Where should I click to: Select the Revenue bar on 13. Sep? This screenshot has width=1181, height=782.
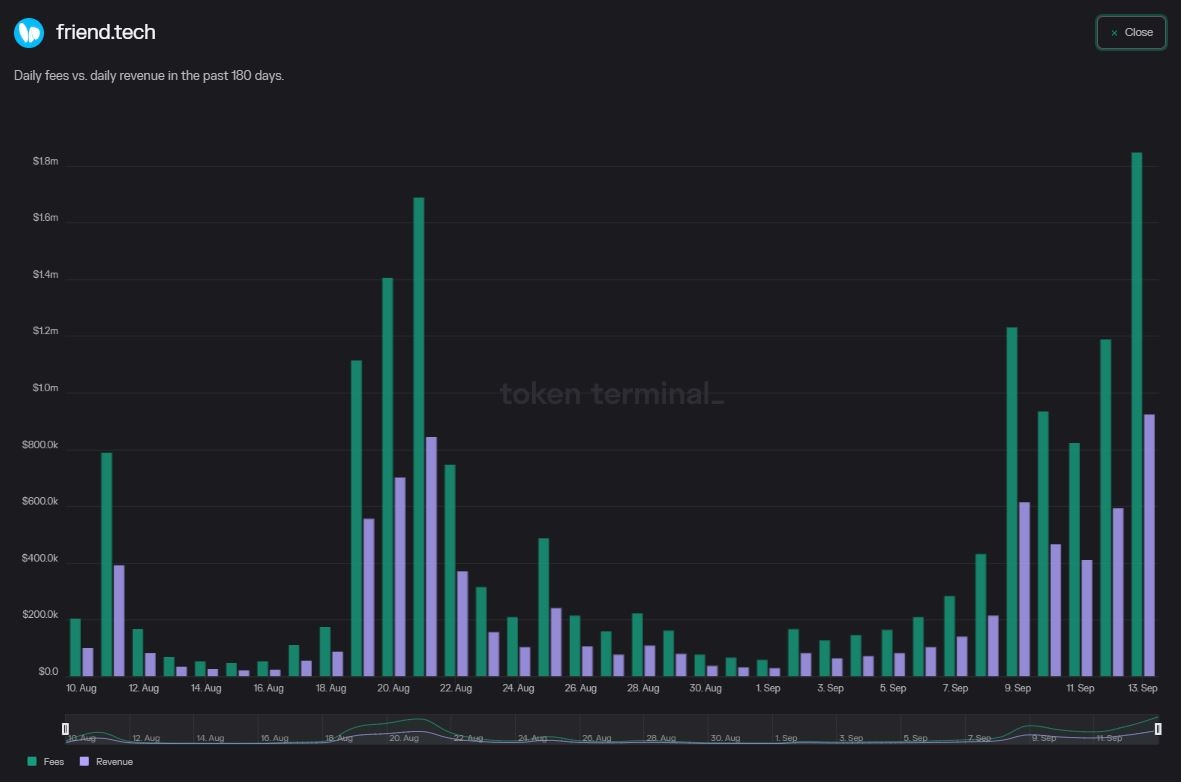coord(1149,545)
